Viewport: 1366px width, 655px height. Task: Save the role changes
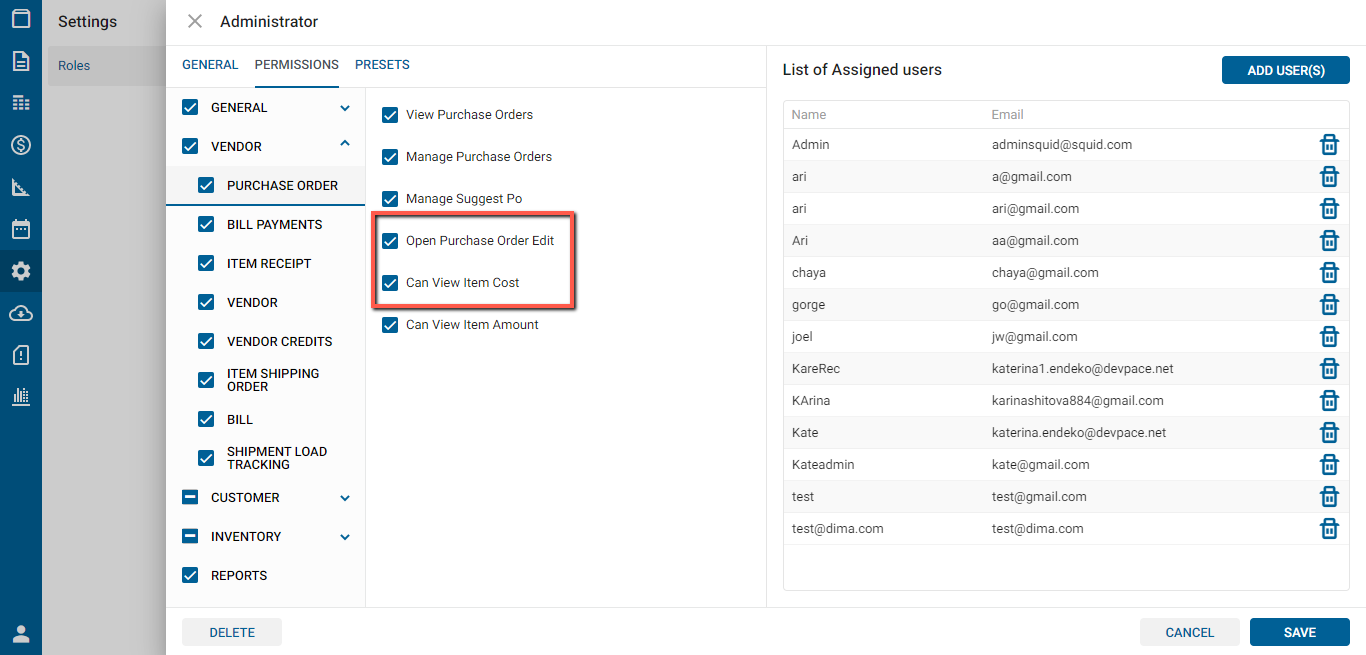tap(1299, 632)
